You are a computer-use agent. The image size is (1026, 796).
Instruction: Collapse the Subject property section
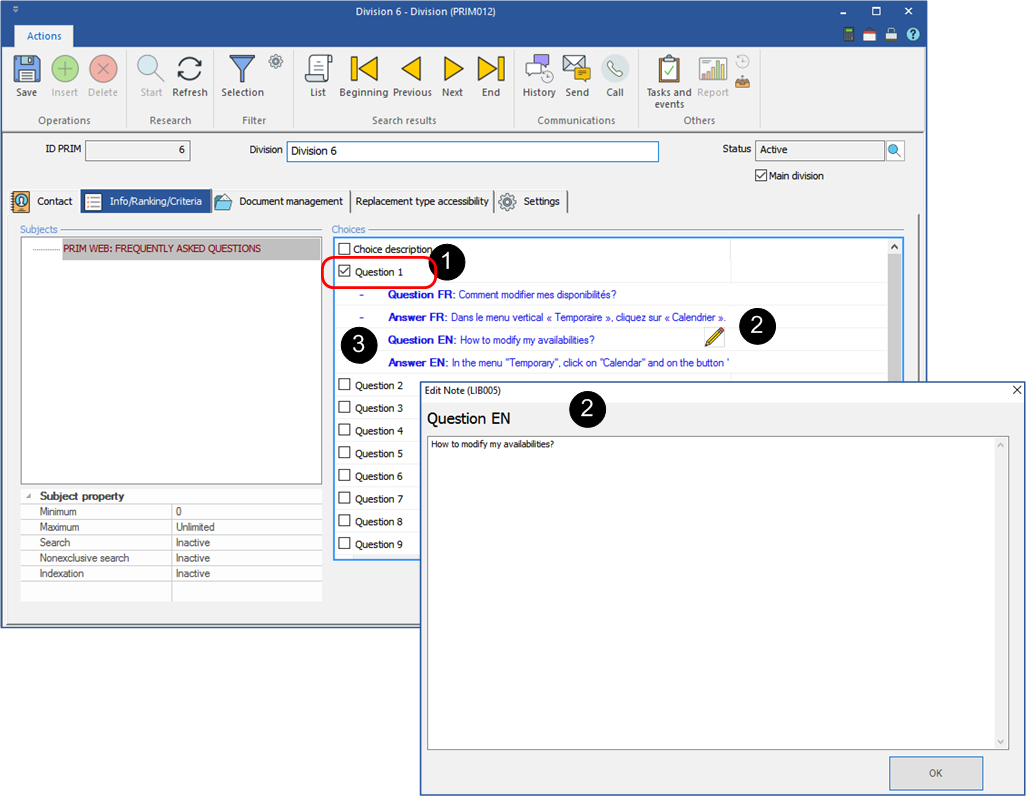(x=28, y=496)
